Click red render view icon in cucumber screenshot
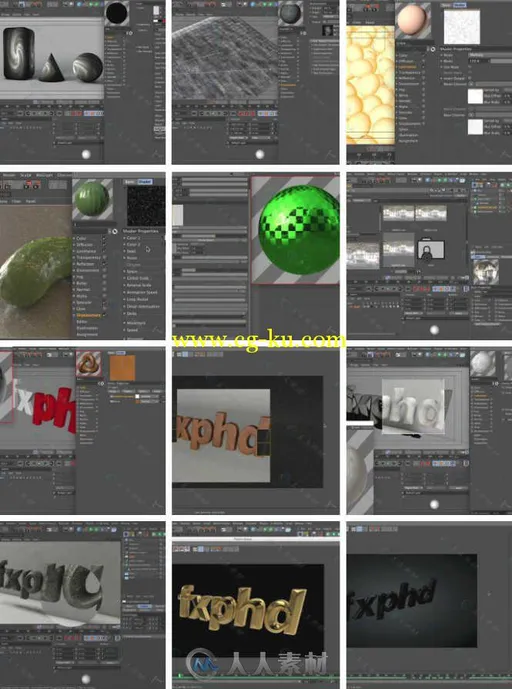This screenshot has height=689, width=512. [x=29, y=184]
